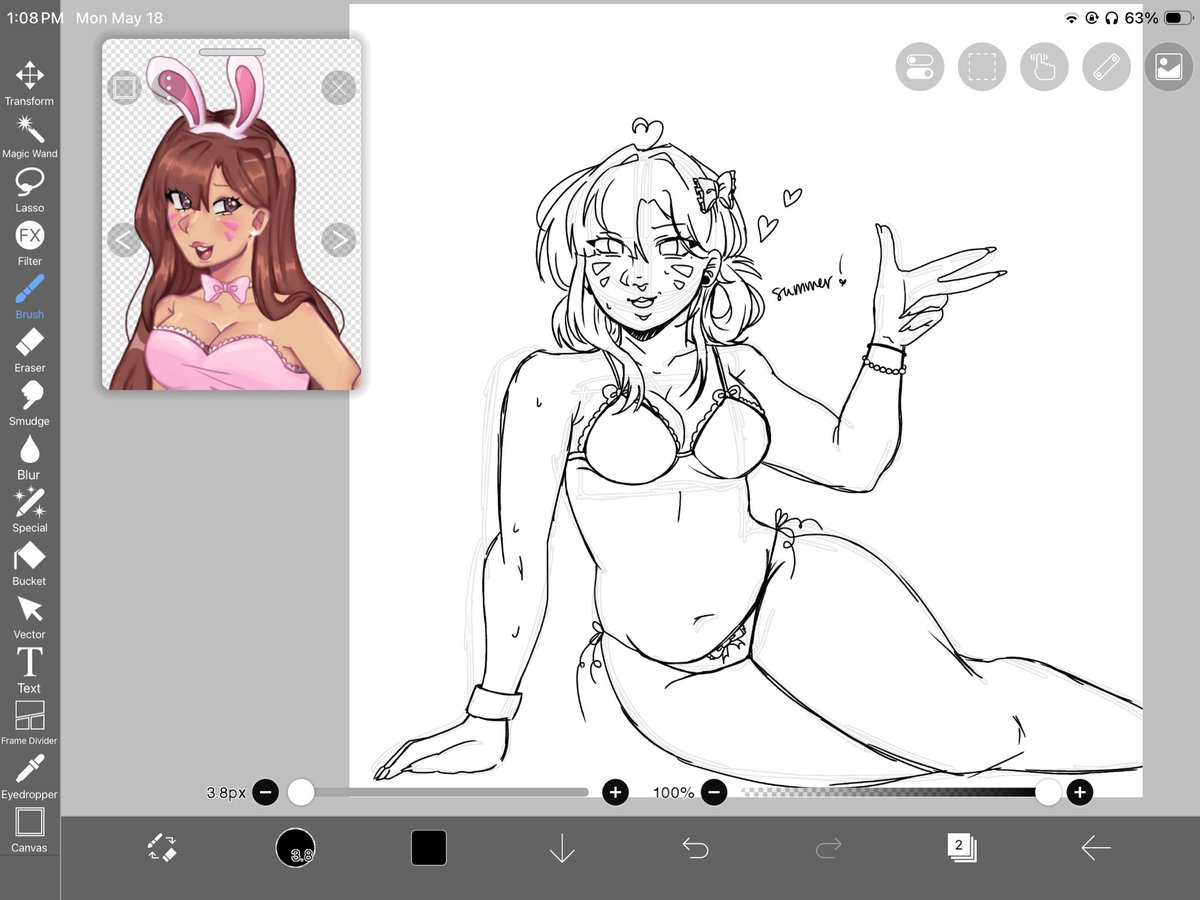Decrease brush thickness with minus button
1200x900 pixels.
pos(265,793)
